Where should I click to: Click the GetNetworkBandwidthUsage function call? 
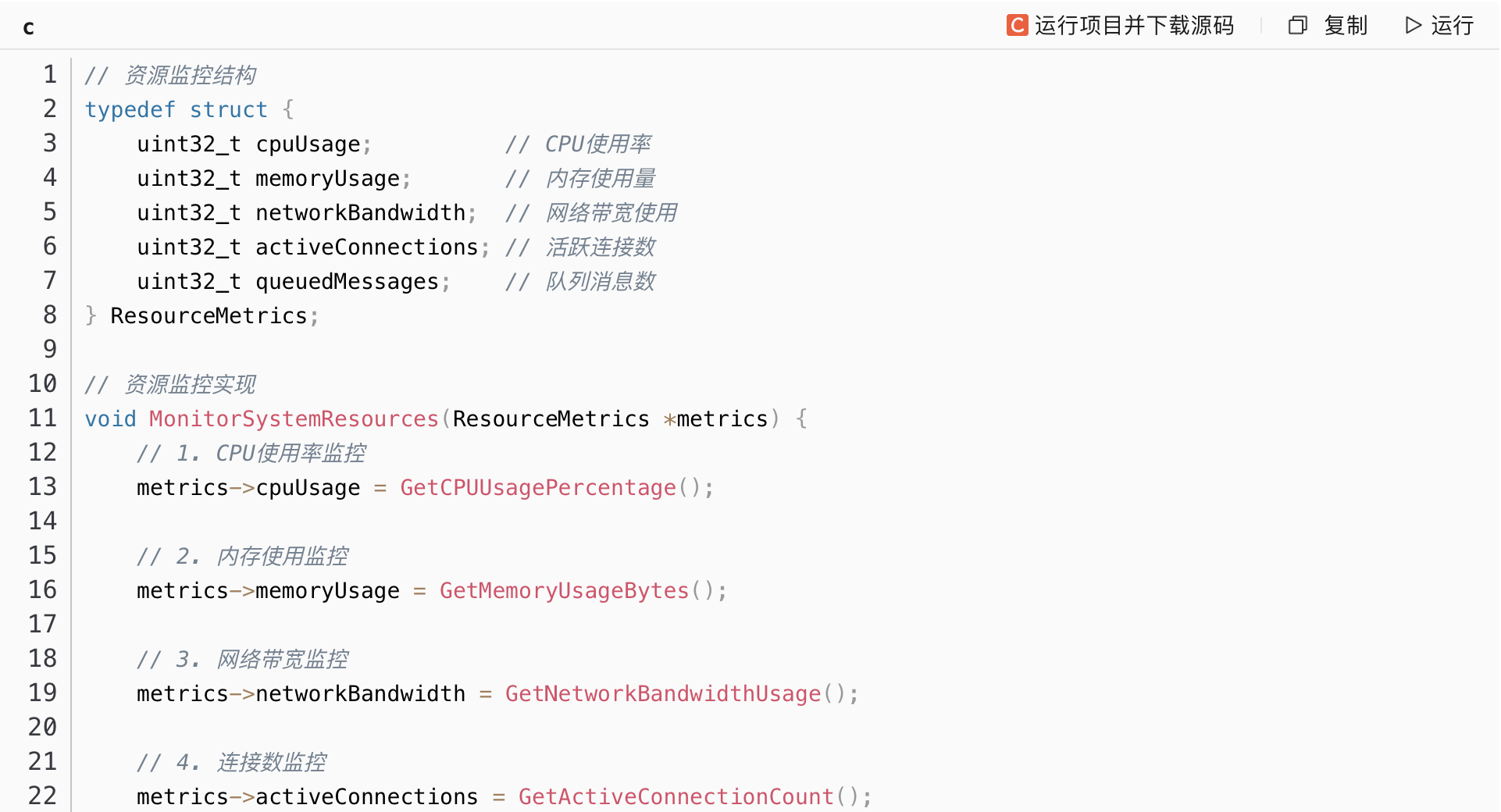[x=662, y=694]
